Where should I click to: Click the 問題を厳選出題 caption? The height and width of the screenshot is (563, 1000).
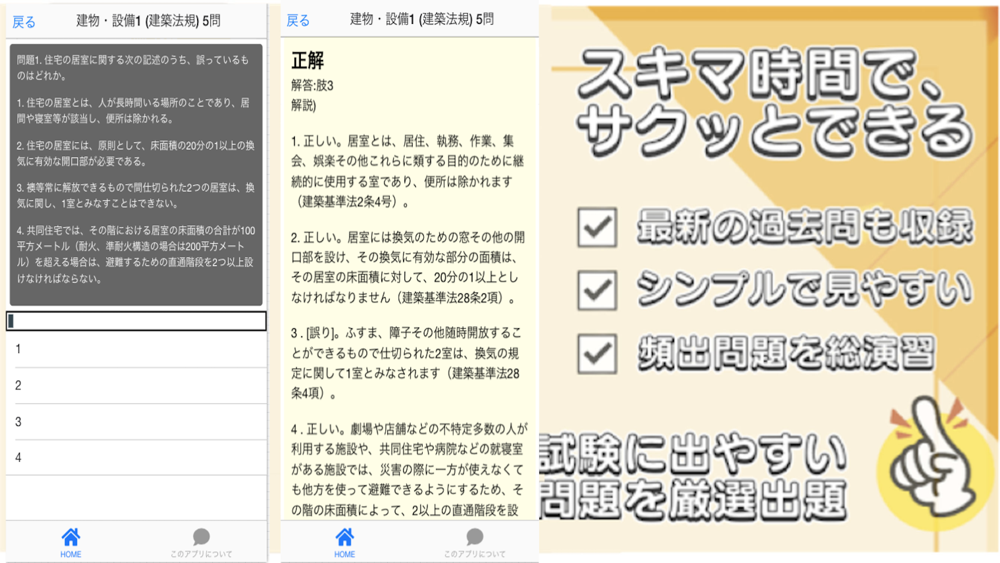click(694, 499)
